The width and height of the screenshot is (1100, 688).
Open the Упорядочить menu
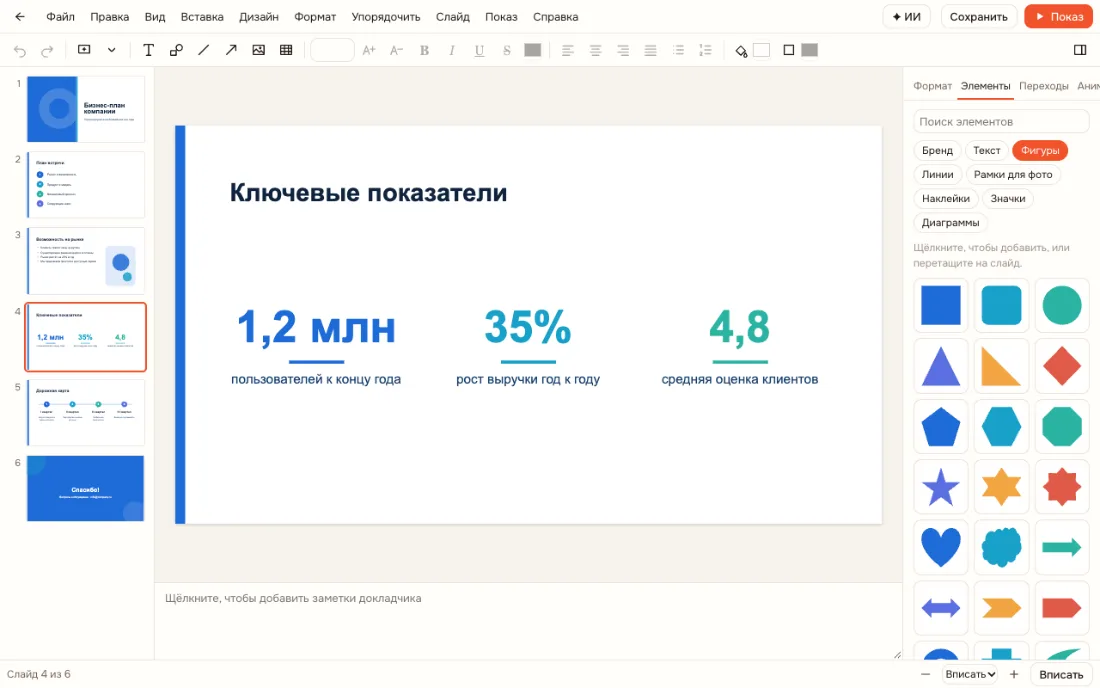coord(386,17)
